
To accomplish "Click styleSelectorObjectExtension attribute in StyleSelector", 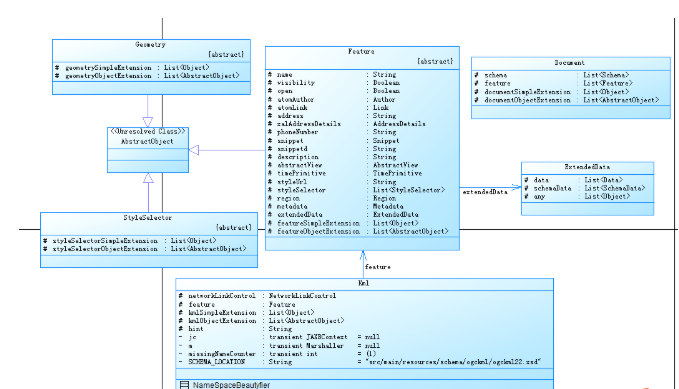I will [x=145, y=249].
